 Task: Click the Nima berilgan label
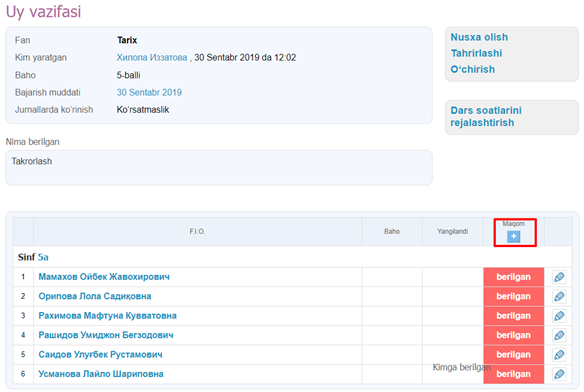(x=32, y=142)
